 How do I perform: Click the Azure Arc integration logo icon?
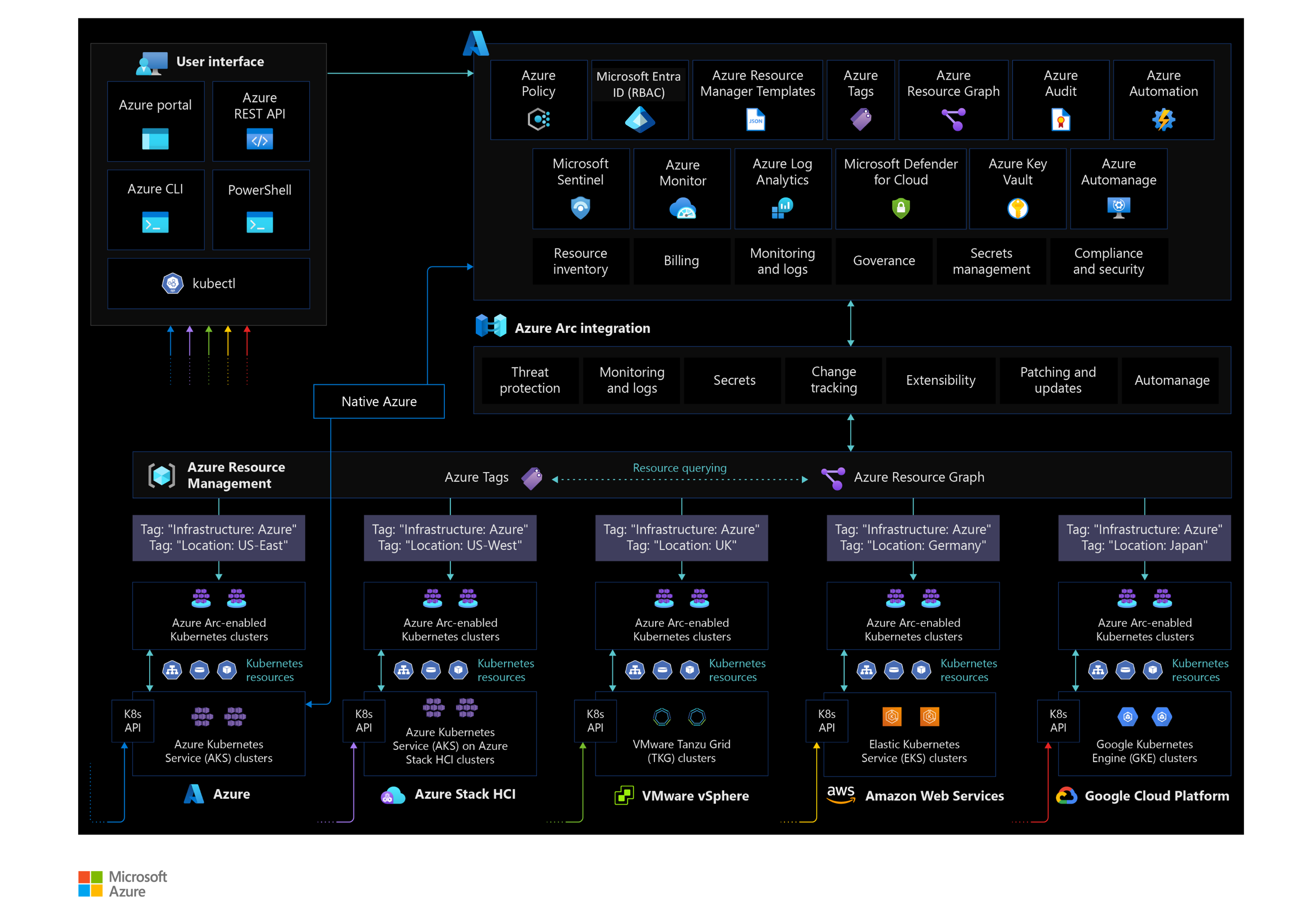(490, 325)
